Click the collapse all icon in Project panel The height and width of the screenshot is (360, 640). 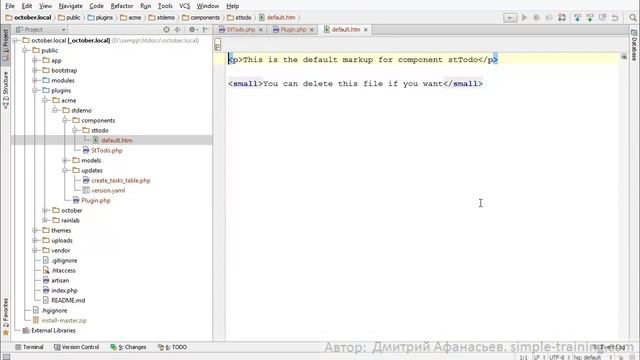point(178,29)
